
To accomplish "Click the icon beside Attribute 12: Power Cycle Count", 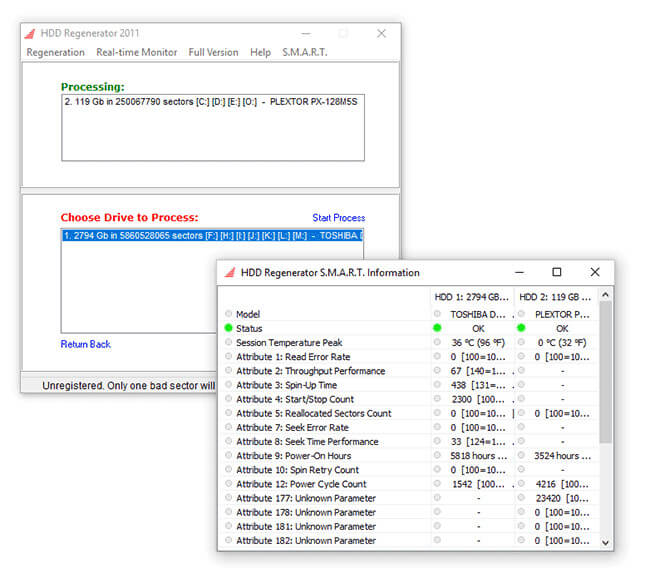I will [228, 483].
